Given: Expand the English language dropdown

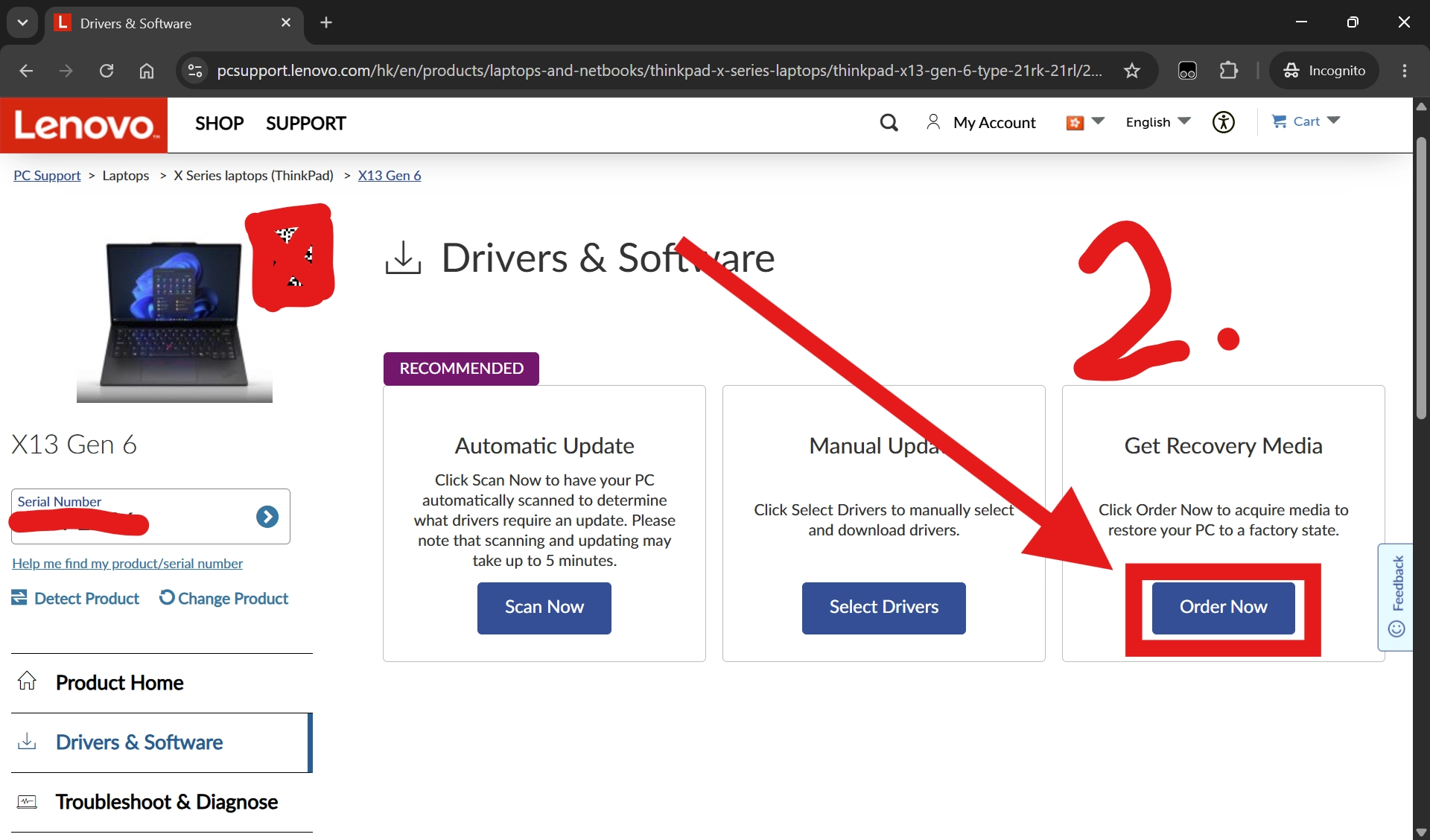Looking at the screenshot, I should click(x=1158, y=122).
